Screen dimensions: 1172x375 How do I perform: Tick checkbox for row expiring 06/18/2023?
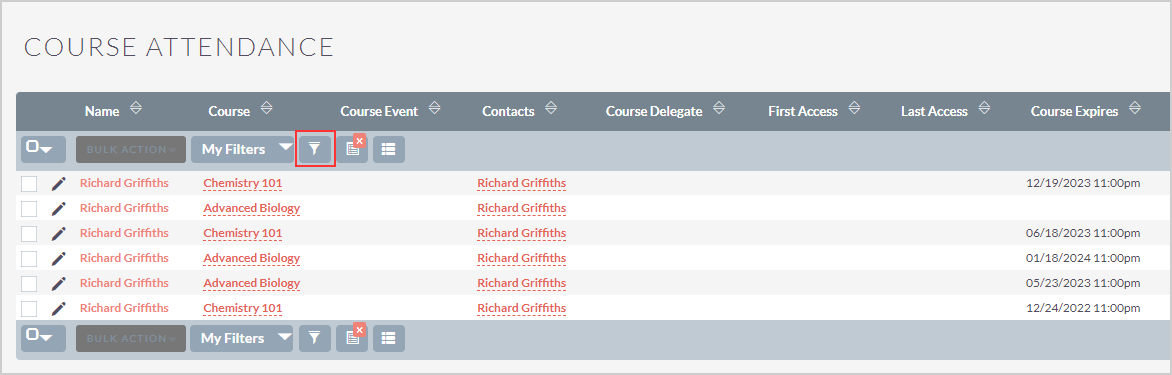click(29, 234)
